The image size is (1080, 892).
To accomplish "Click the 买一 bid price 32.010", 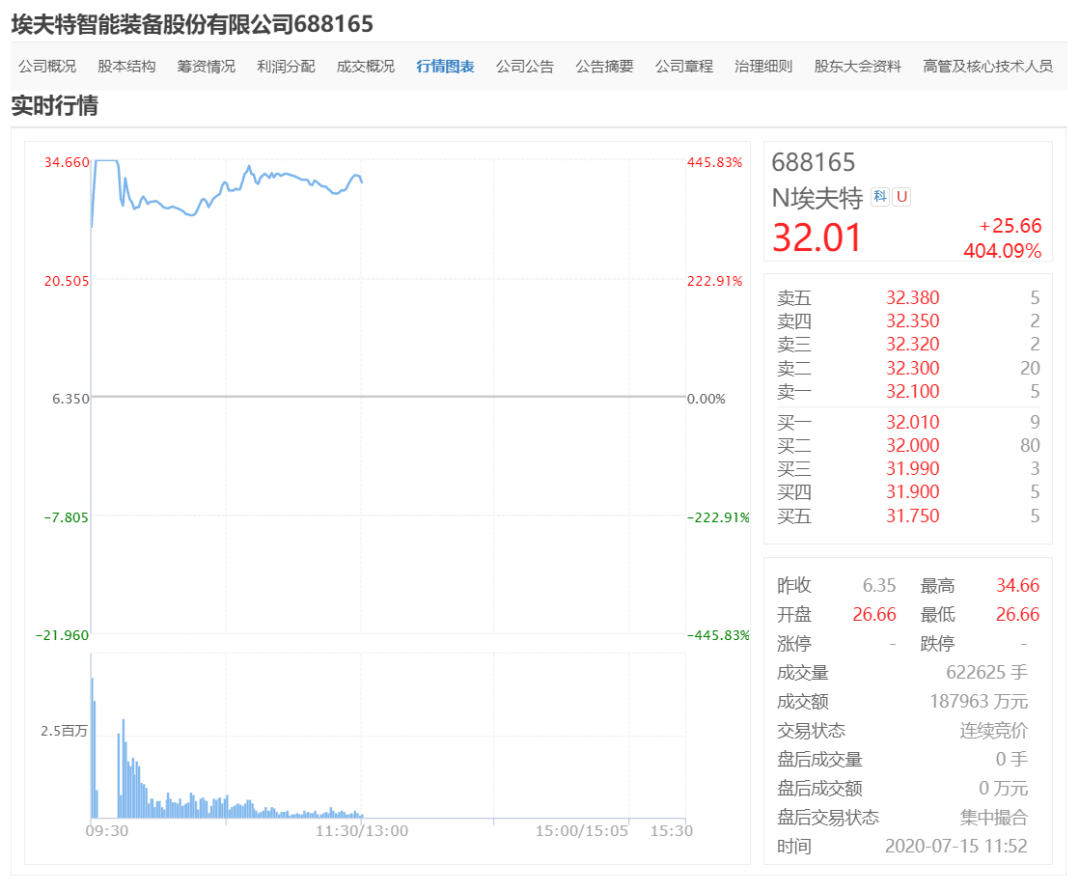I will [912, 421].
